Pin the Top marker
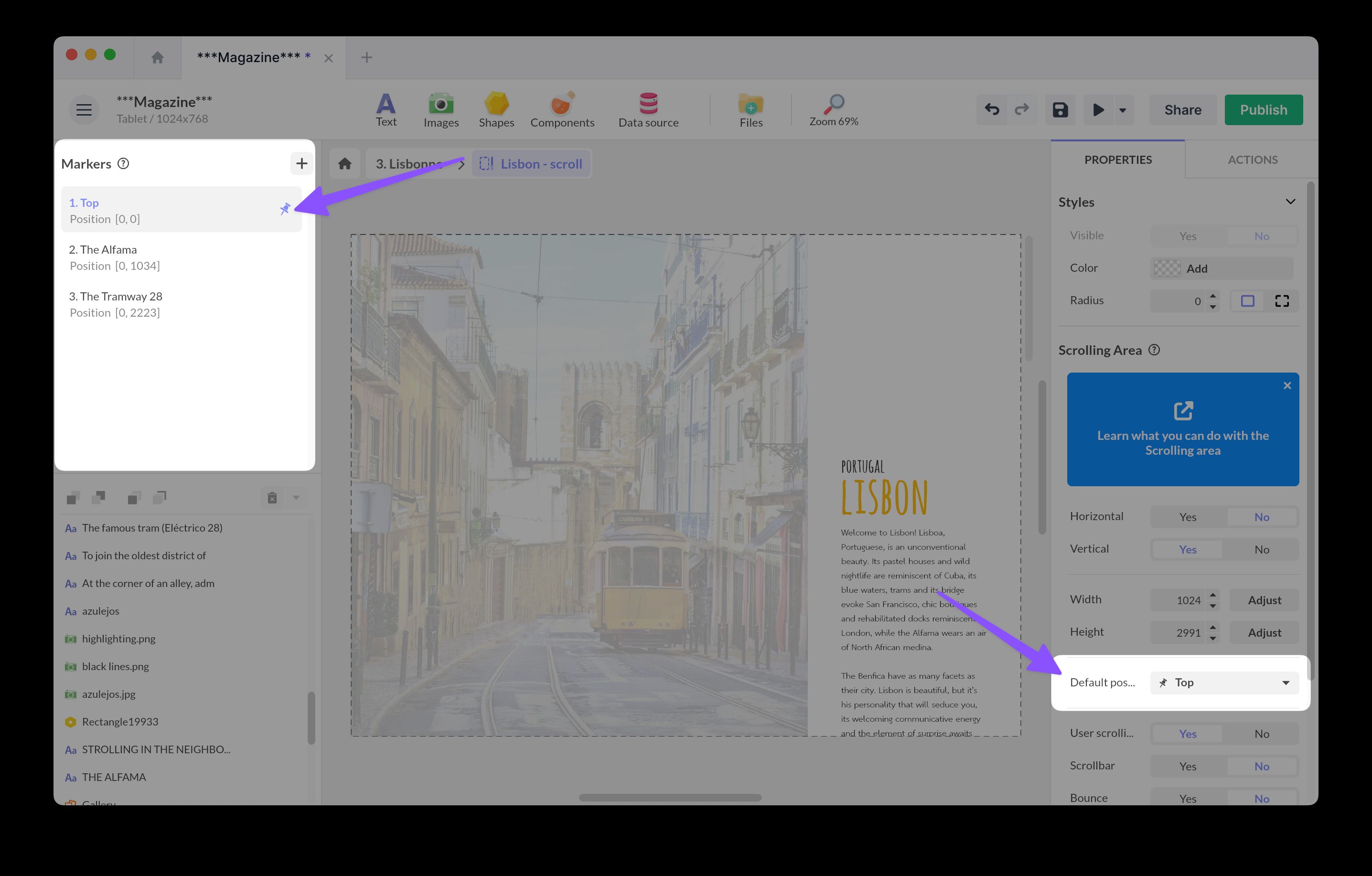The height and width of the screenshot is (876, 1372). click(x=286, y=209)
